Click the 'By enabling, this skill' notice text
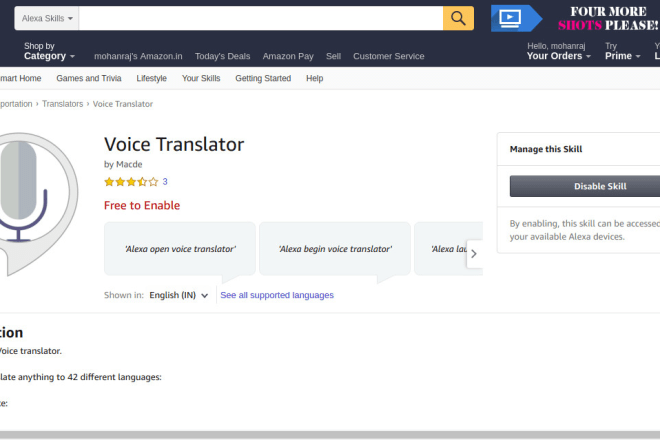Screen dimensions: 660x440 tap(585, 230)
